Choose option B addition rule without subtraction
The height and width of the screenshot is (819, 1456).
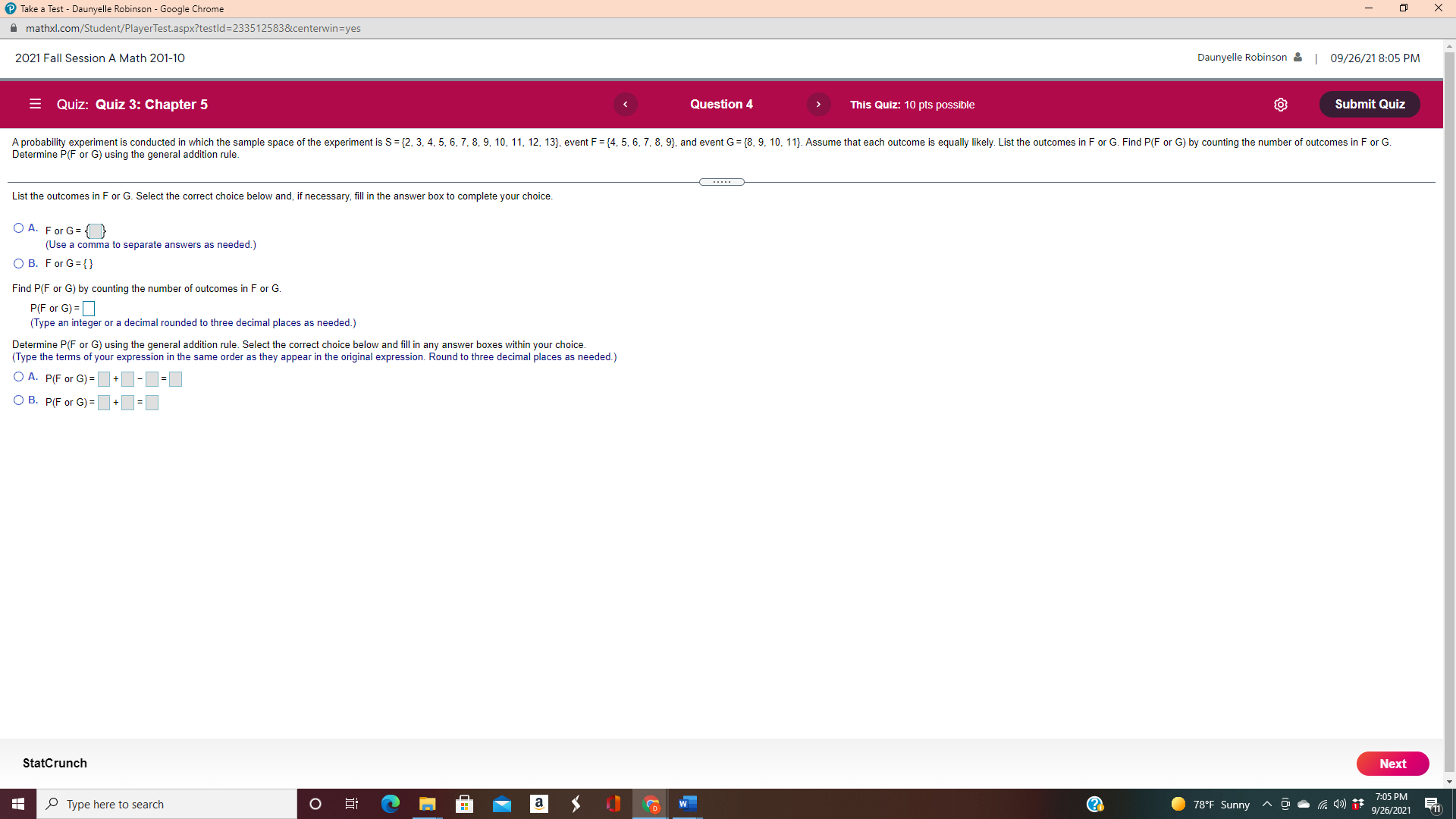coord(18,400)
